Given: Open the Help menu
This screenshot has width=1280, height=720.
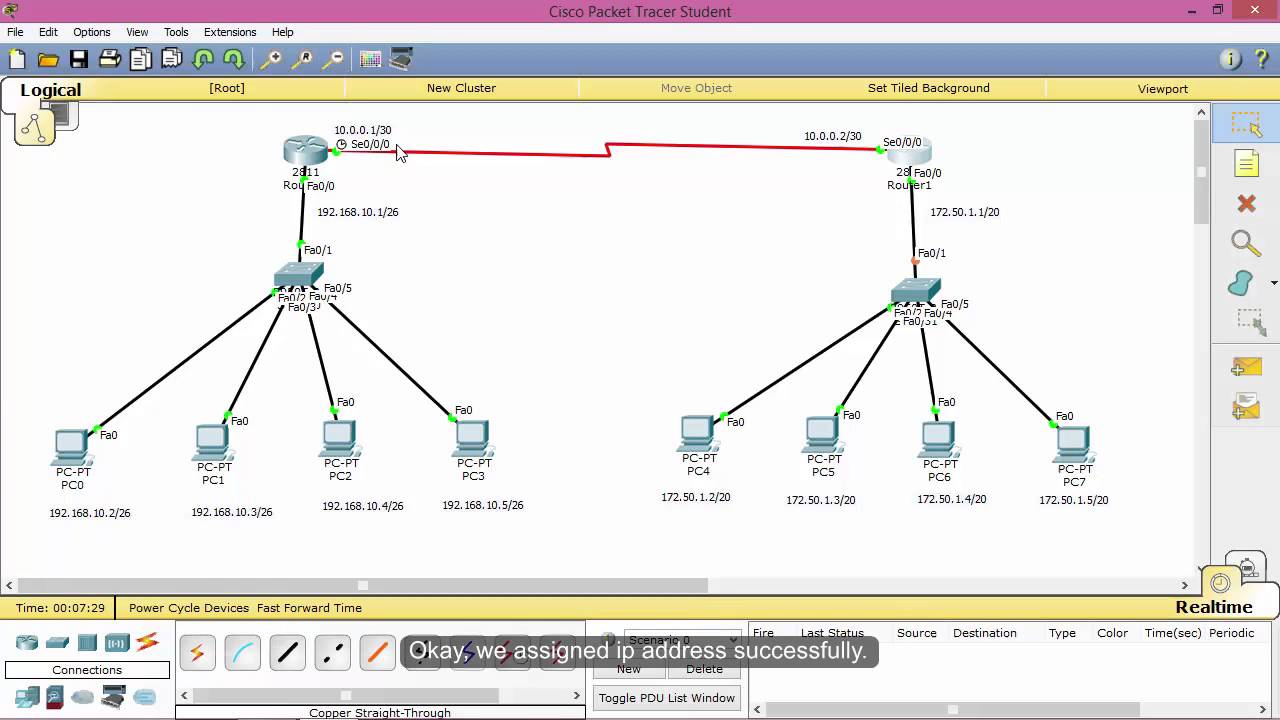Looking at the screenshot, I should click(x=283, y=32).
